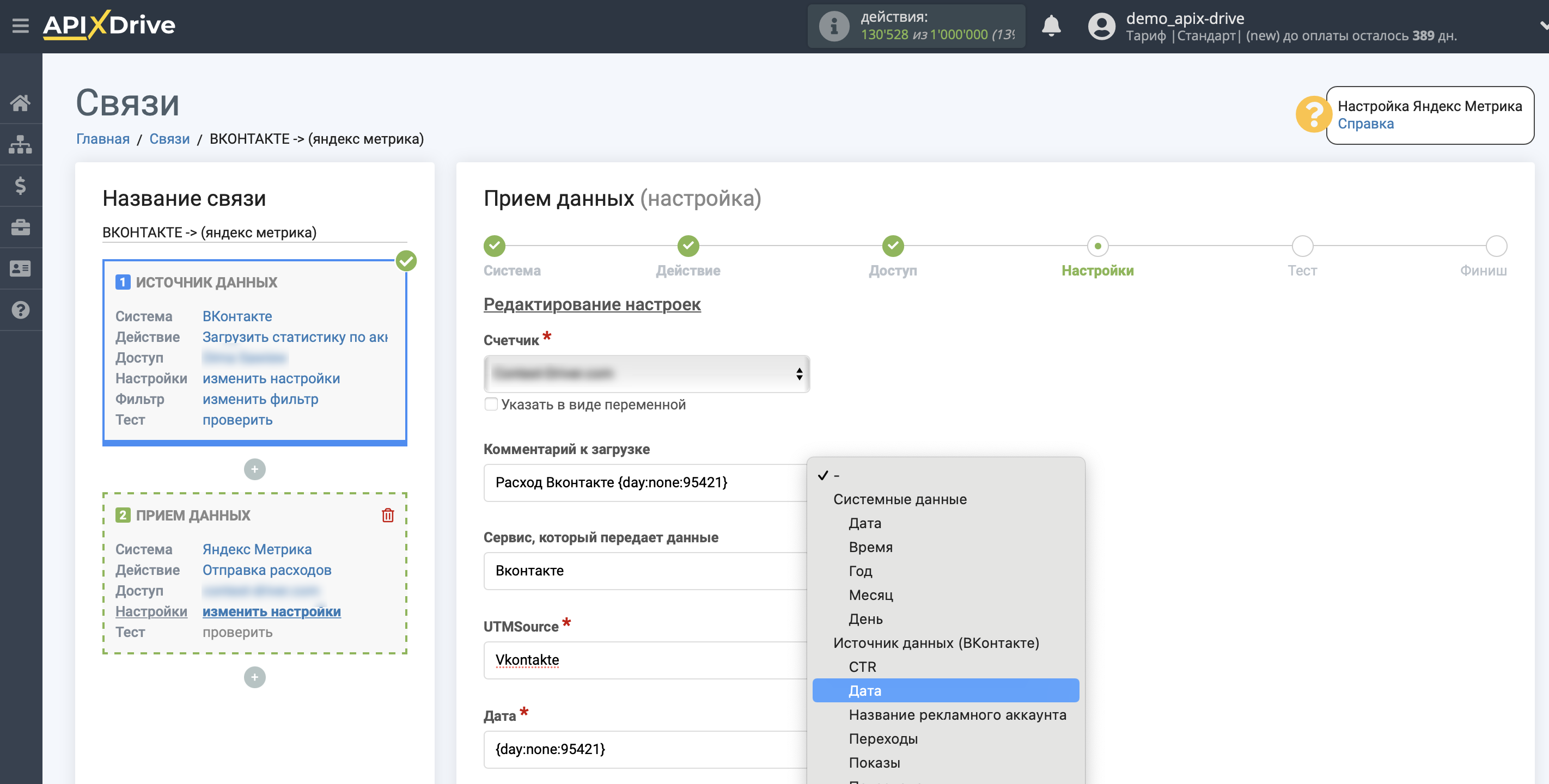
Task: Click the 'Сервис, который передает данные' field
Action: (x=645, y=571)
